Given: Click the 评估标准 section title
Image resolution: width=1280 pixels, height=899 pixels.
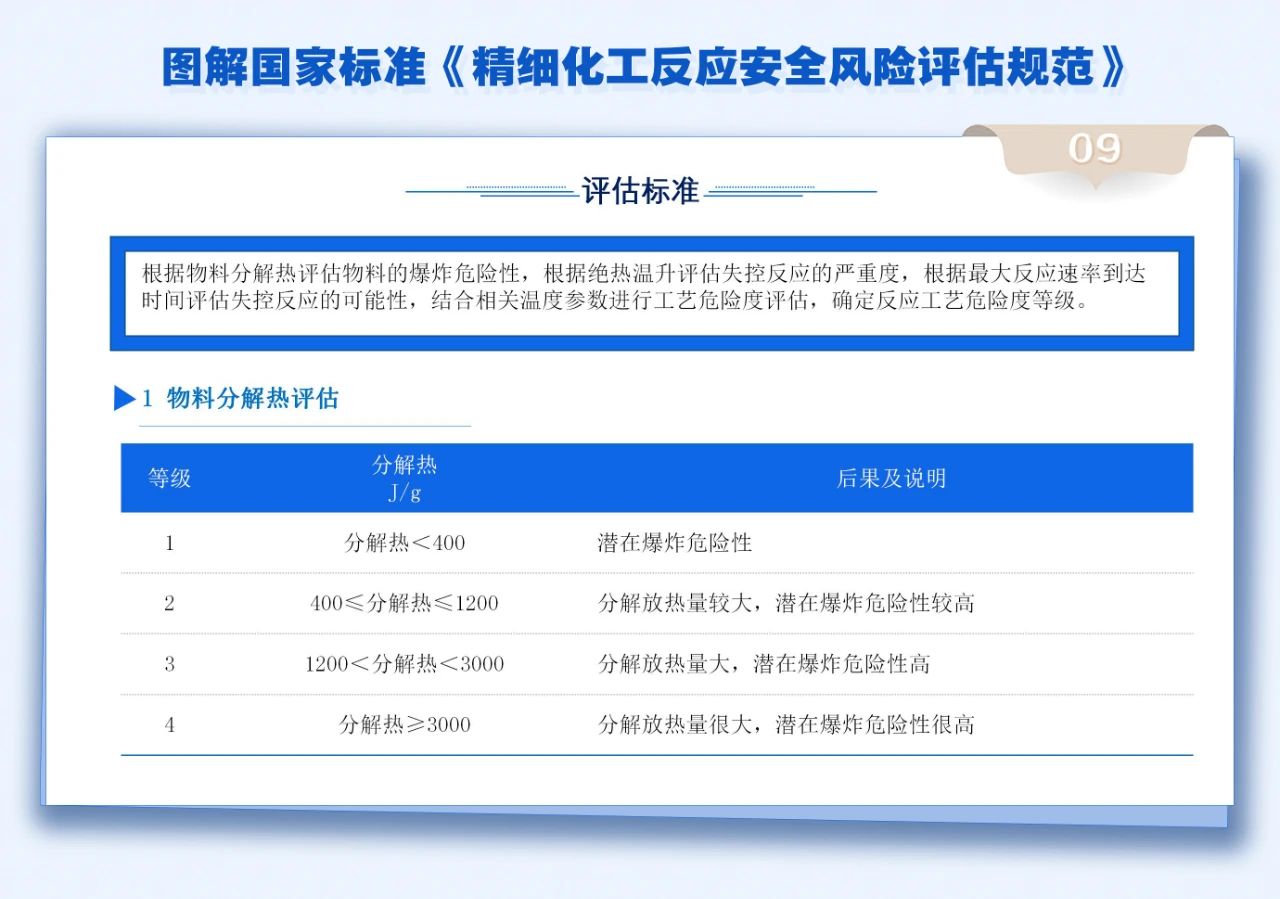Looking at the screenshot, I should tap(640, 190).
